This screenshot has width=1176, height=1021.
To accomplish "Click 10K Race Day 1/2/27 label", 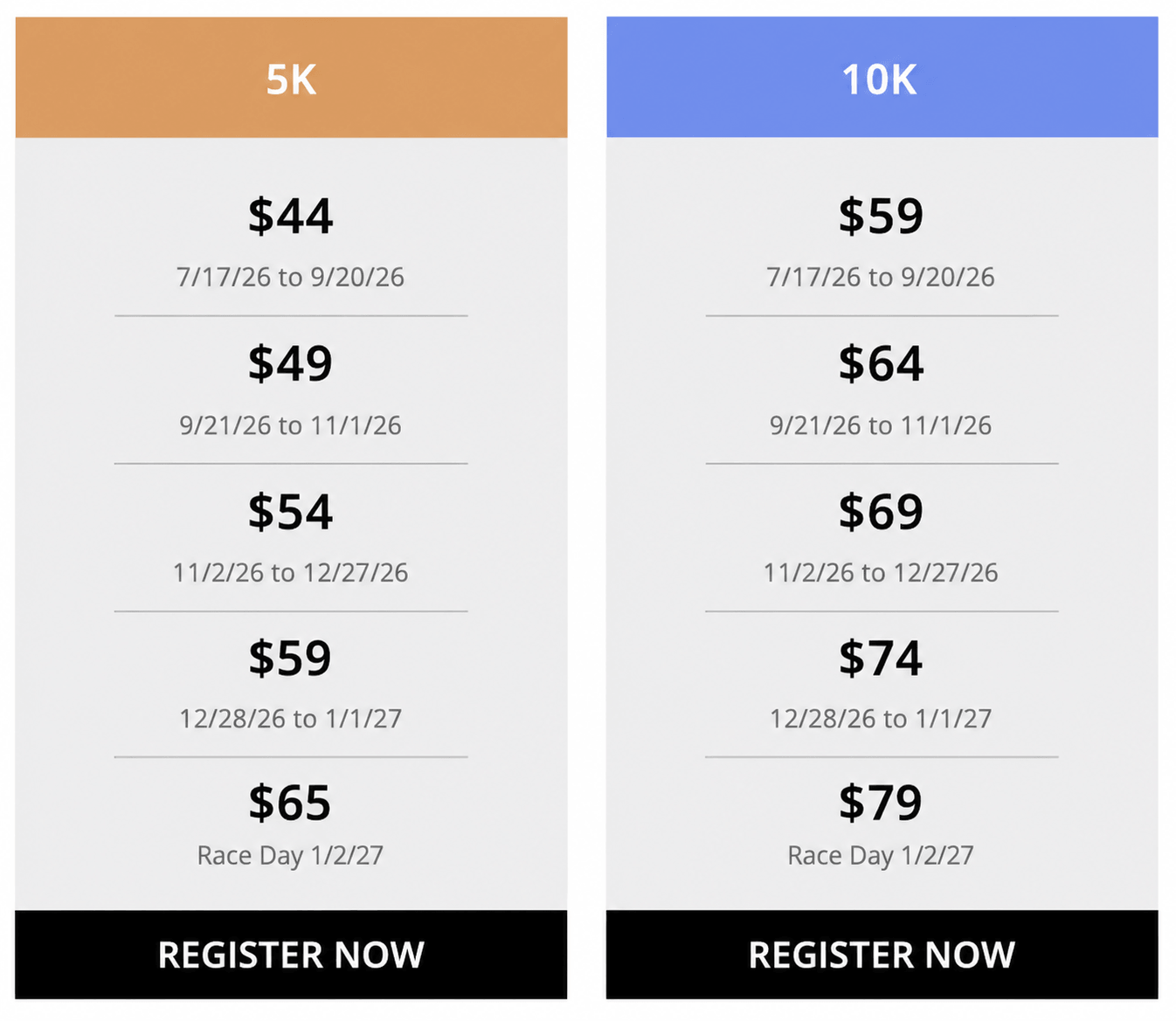I will [x=881, y=856].
